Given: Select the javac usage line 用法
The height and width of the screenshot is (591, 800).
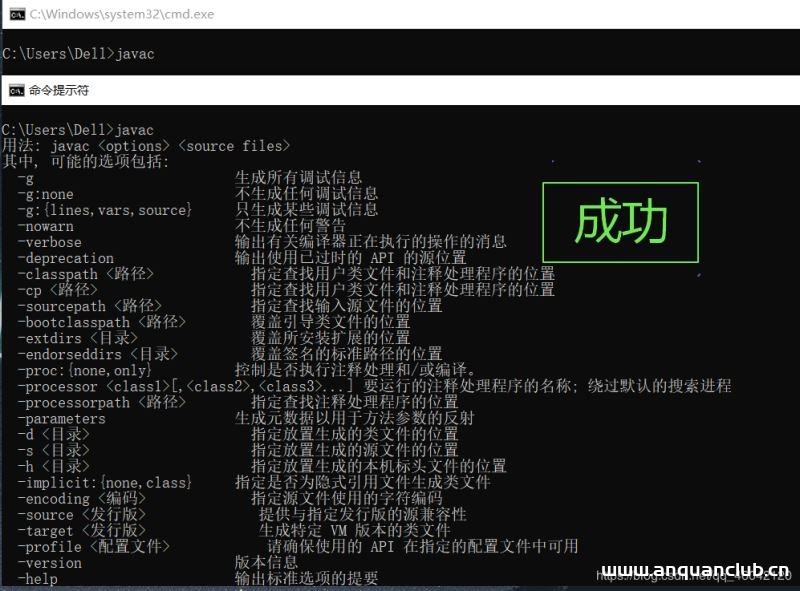Looking at the screenshot, I should coord(150,146).
